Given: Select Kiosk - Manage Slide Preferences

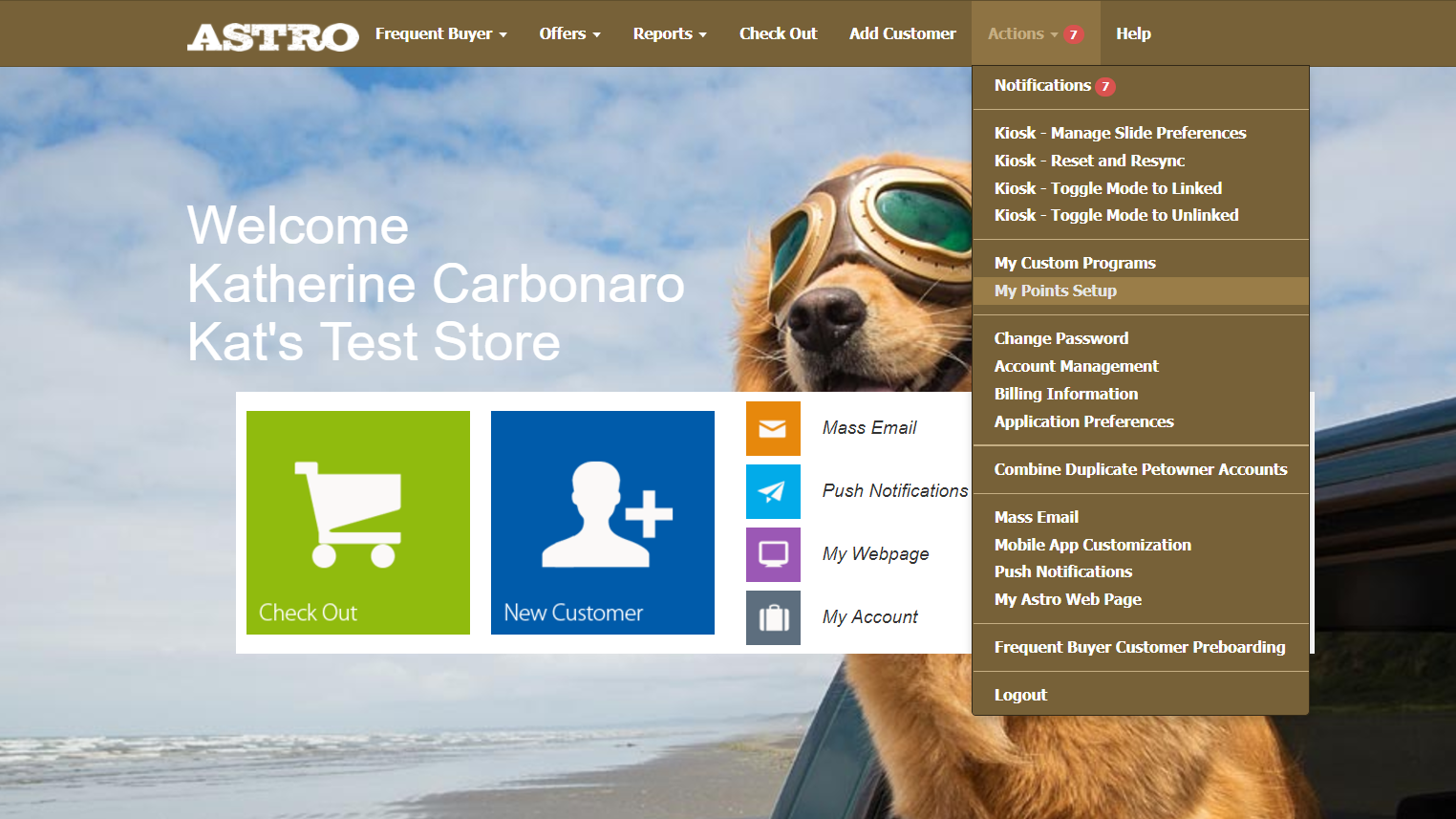Looking at the screenshot, I should [1141, 133].
